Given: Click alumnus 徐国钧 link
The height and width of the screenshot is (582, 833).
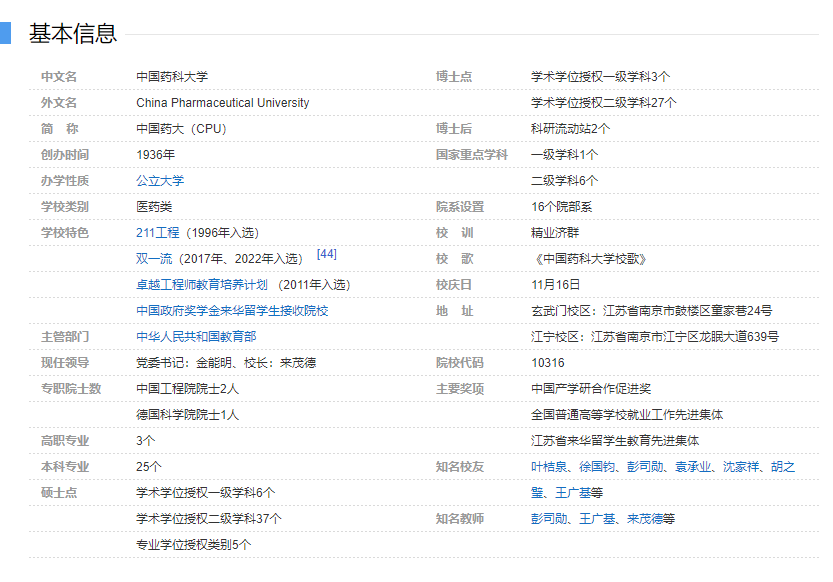Looking at the screenshot, I should [597, 467].
